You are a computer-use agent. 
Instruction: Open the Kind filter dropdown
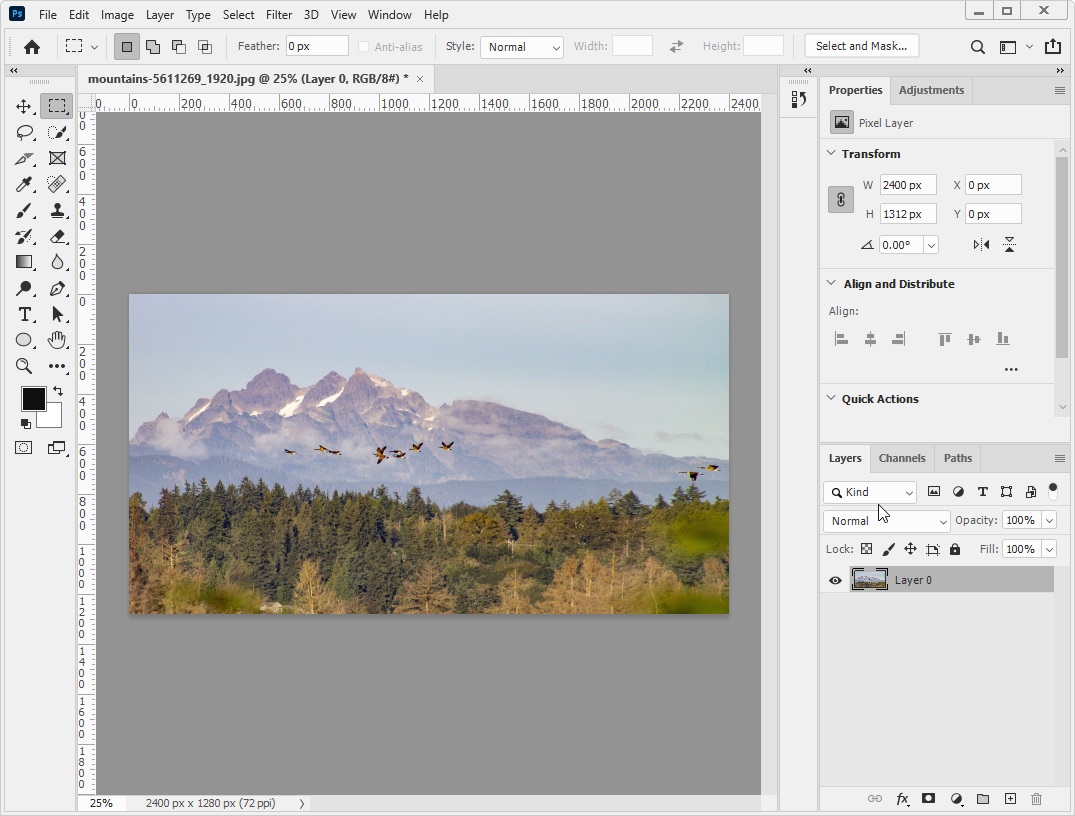tap(870, 492)
